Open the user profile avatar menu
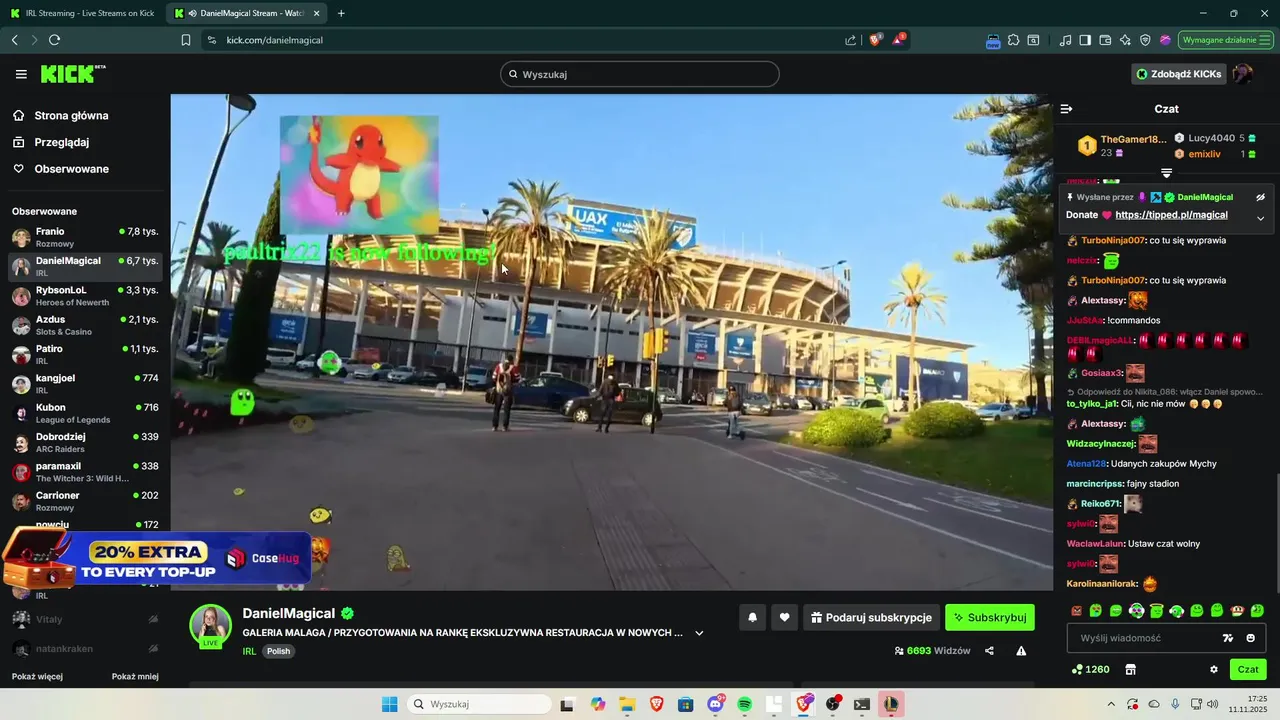Image resolution: width=1280 pixels, height=720 pixels. click(x=1242, y=74)
